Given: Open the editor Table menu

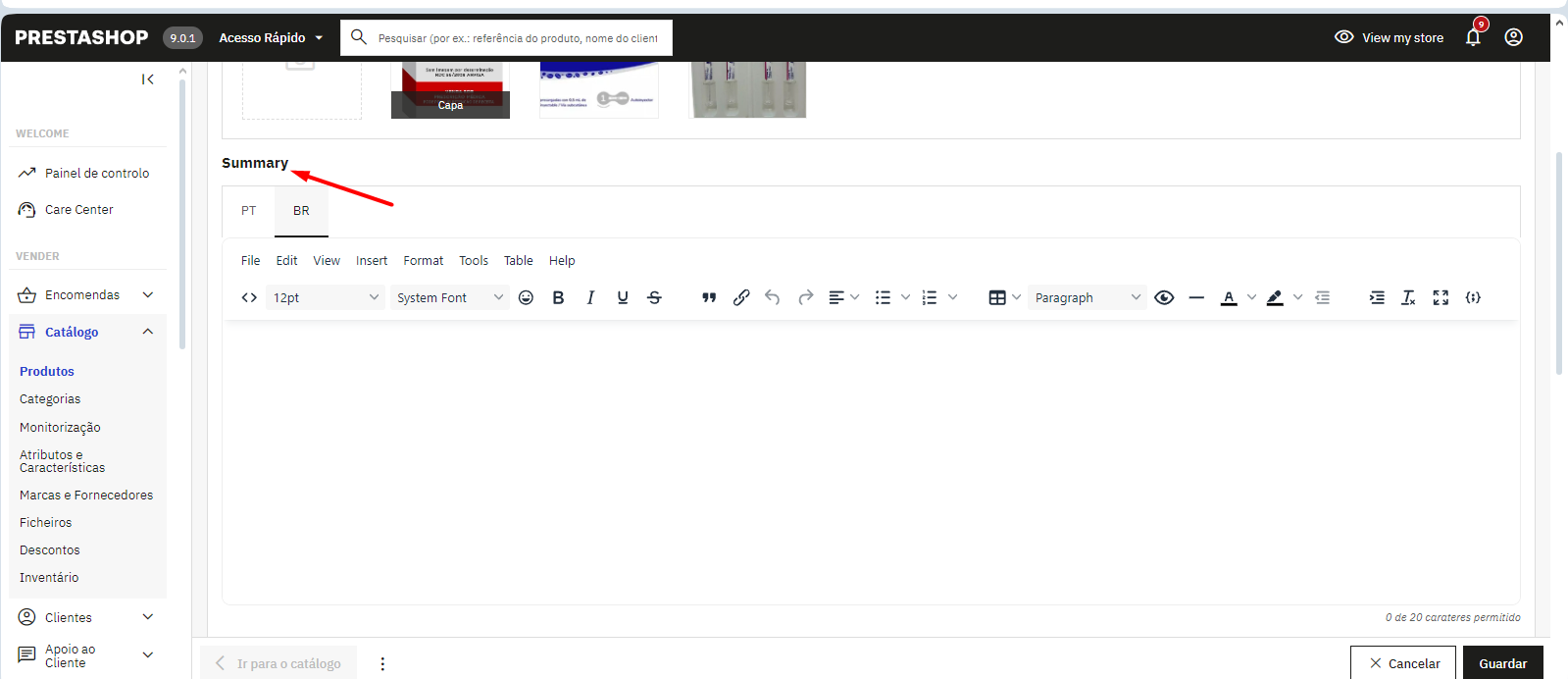Looking at the screenshot, I should coord(519,260).
